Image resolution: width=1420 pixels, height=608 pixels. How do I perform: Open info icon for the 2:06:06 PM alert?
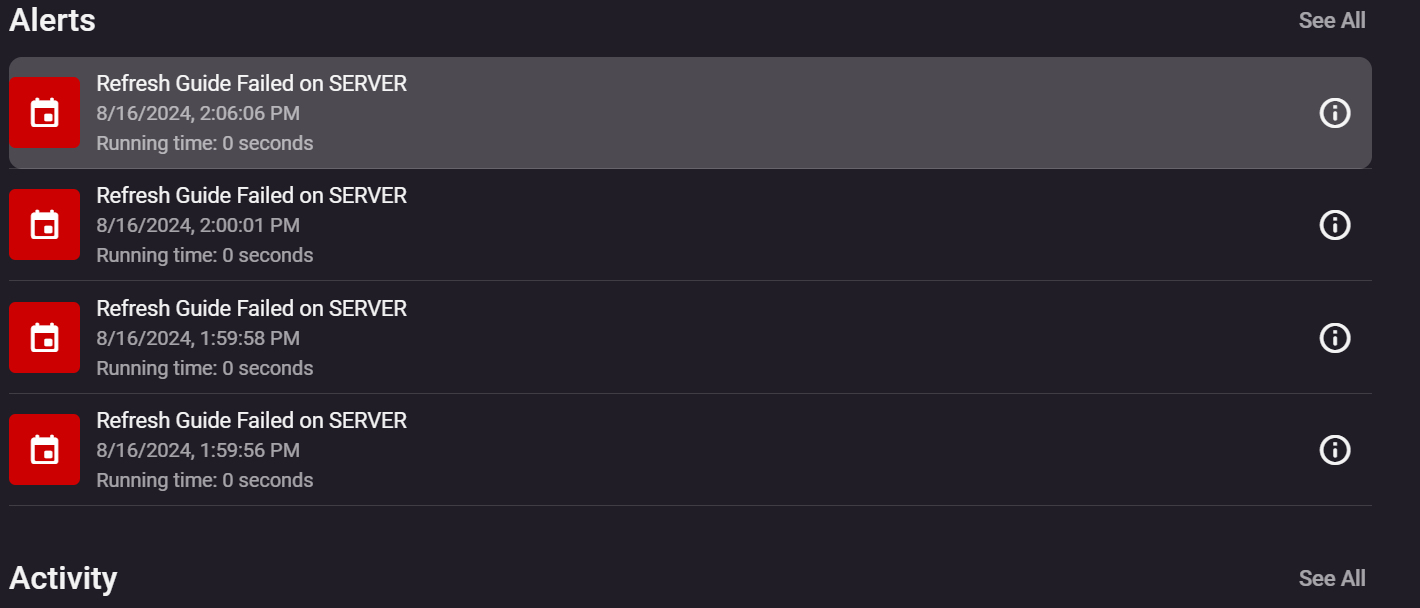tap(1335, 113)
